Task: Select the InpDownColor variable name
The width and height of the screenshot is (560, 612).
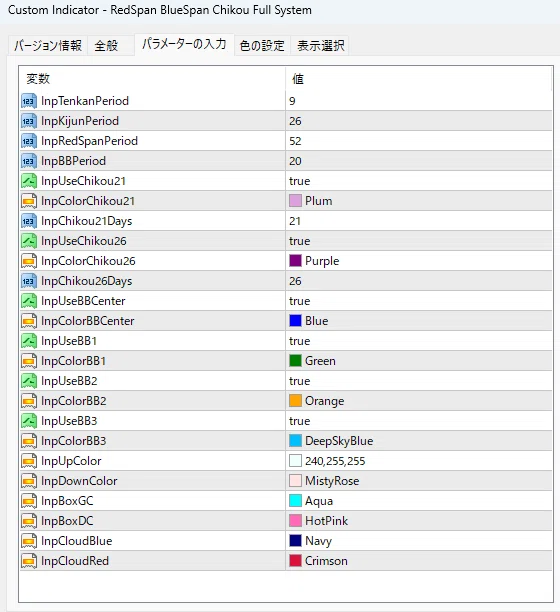Action: (x=79, y=481)
